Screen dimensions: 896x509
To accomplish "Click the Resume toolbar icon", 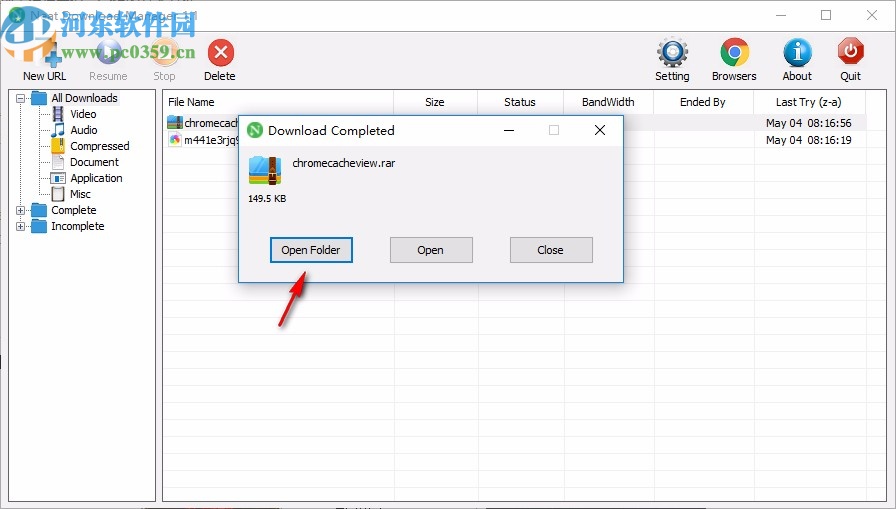I will [108, 52].
